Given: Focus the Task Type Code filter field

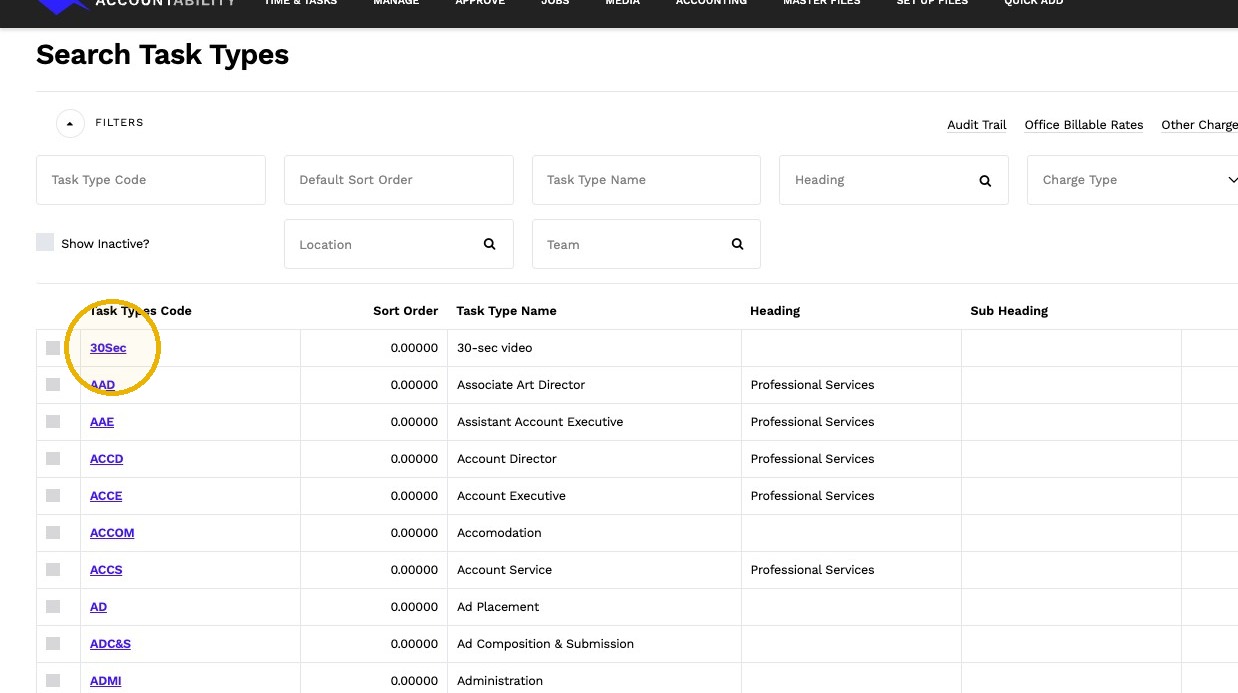Looking at the screenshot, I should (151, 180).
